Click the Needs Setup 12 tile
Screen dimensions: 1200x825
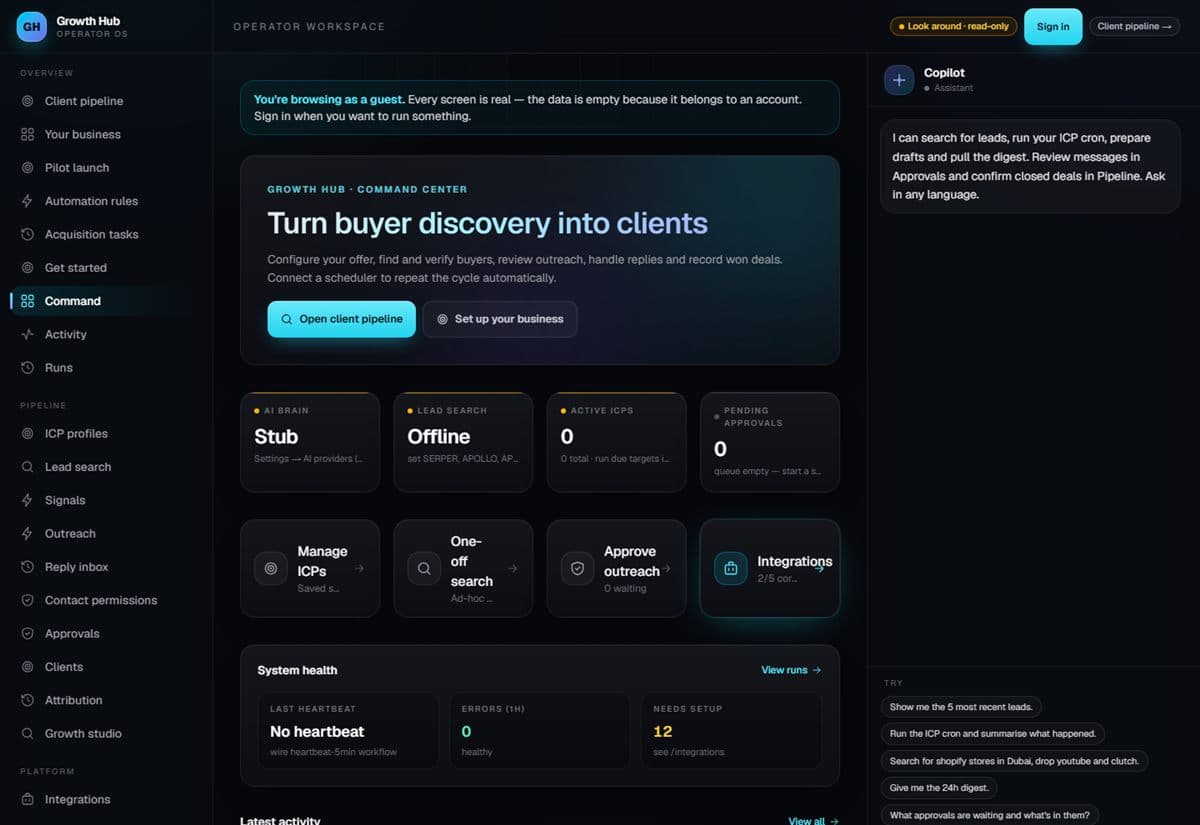click(x=731, y=730)
